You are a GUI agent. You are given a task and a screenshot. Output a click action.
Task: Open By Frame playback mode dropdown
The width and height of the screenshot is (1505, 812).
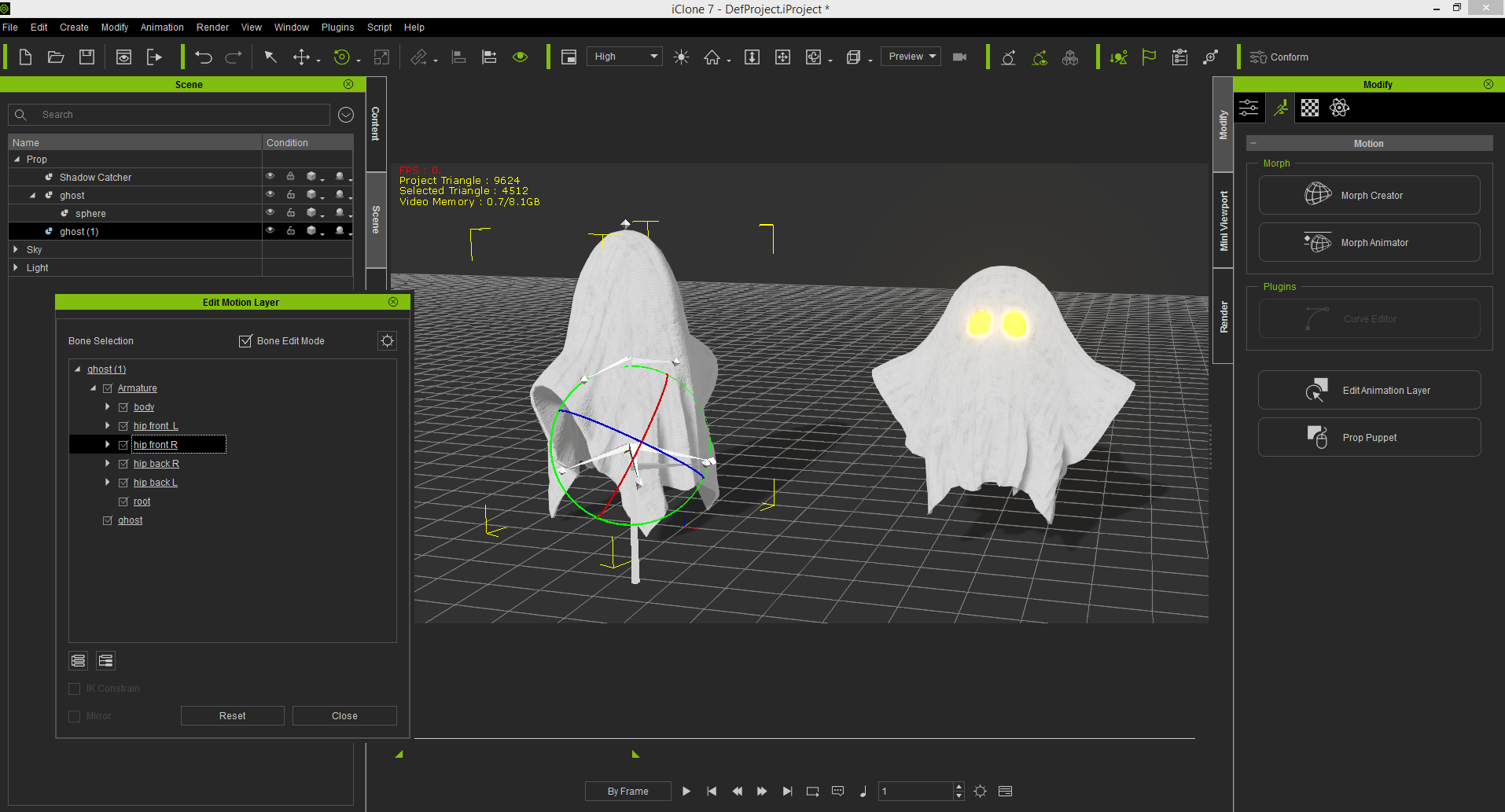627,791
